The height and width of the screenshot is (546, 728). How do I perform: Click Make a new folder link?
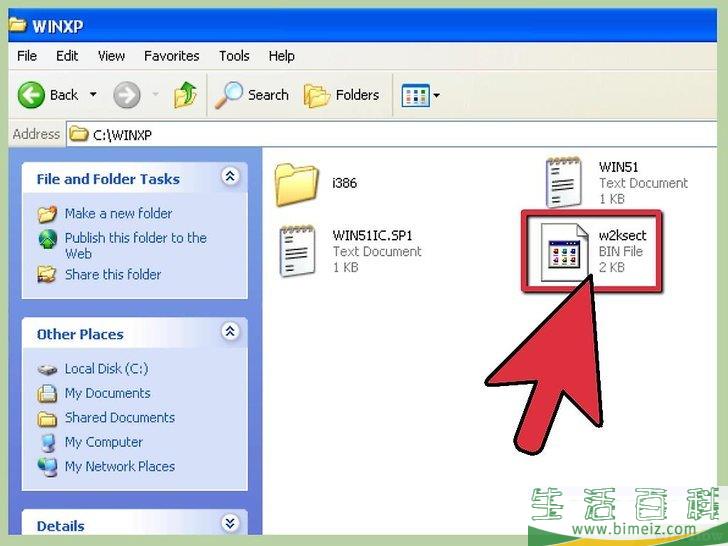click(x=118, y=214)
